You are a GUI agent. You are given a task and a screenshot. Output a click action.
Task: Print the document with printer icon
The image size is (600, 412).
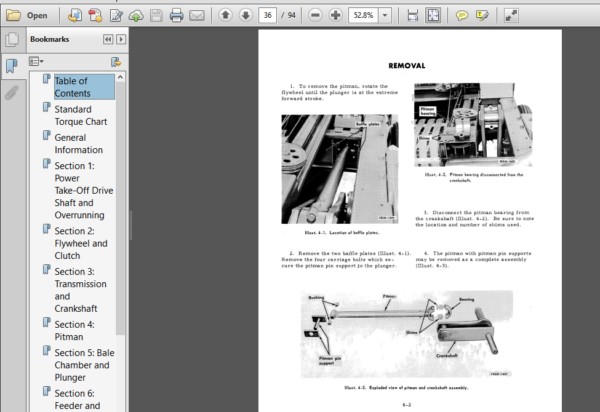(176, 15)
